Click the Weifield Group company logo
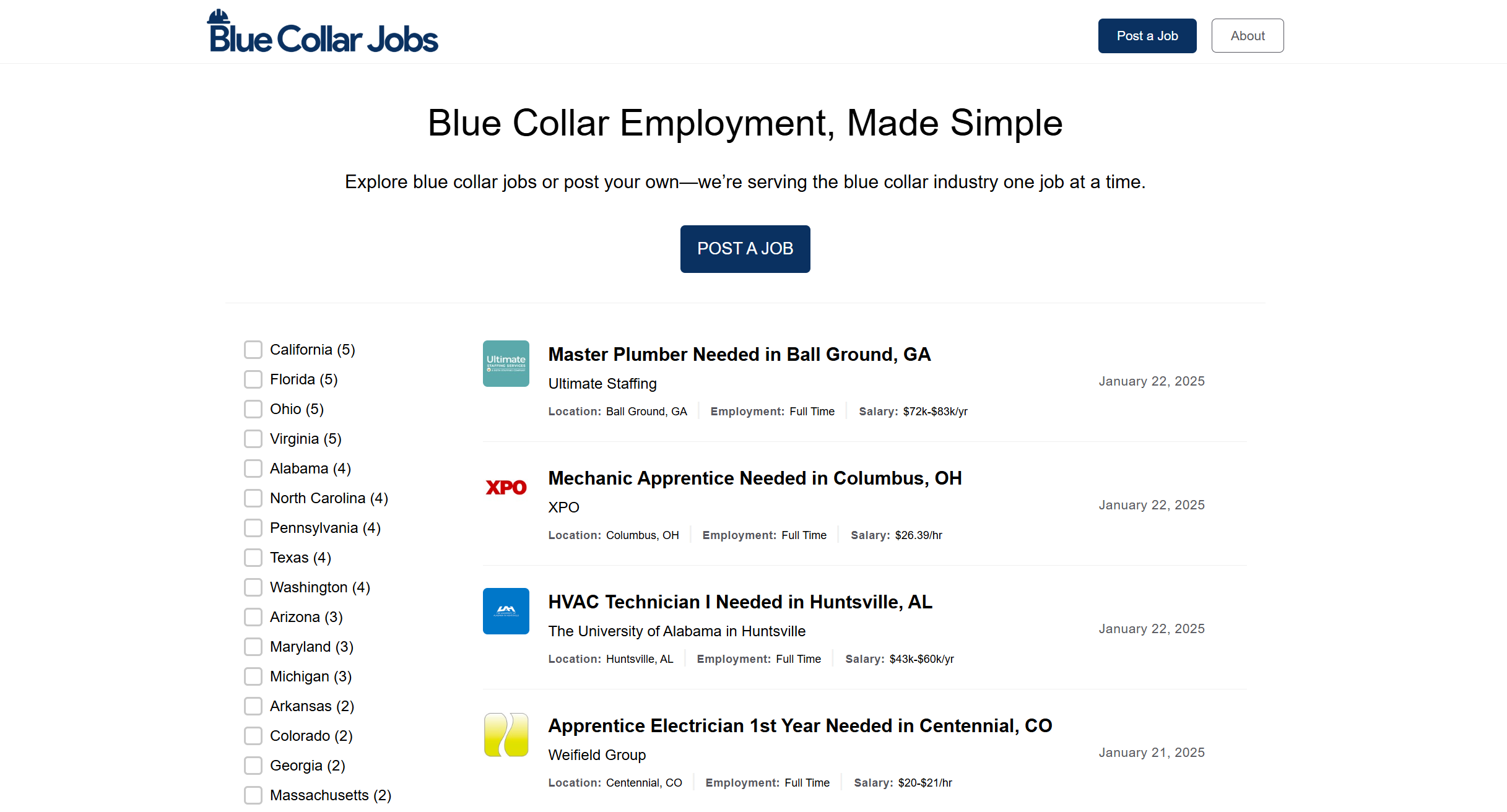Image resolution: width=1507 pixels, height=812 pixels. [x=506, y=735]
